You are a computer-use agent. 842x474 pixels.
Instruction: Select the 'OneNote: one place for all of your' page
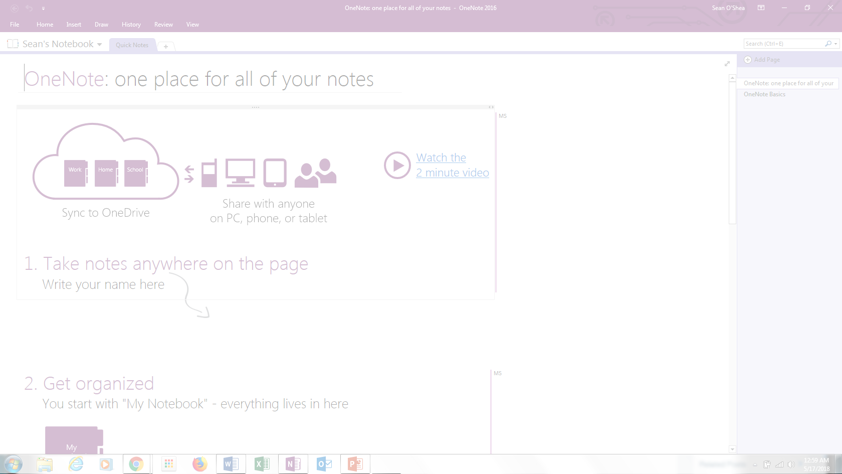pyautogui.click(x=788, y=83)
